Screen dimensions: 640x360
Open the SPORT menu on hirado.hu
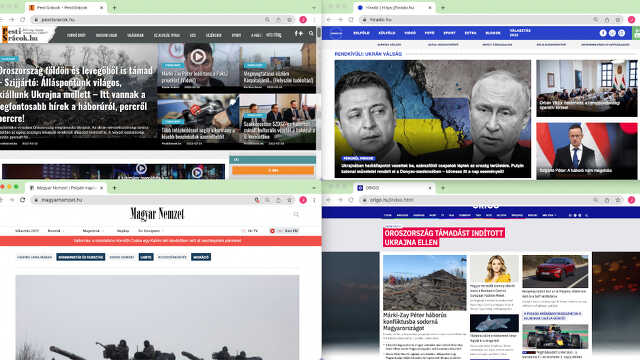449,33
